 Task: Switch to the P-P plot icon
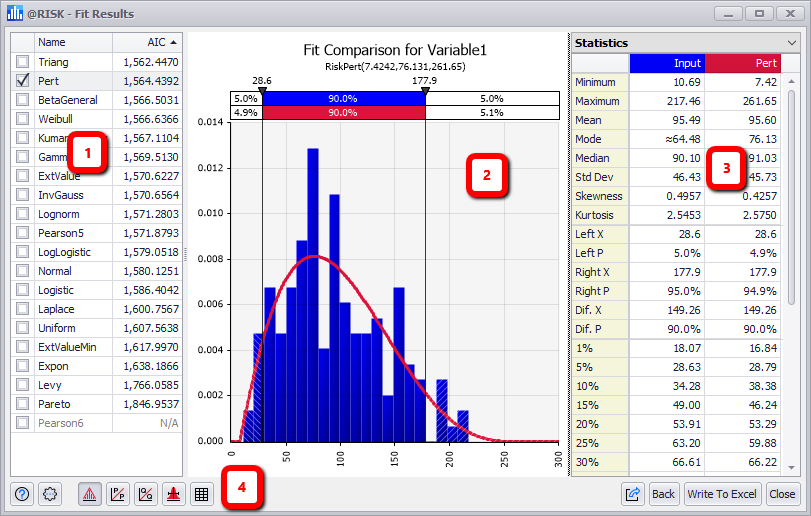[117, 493]
